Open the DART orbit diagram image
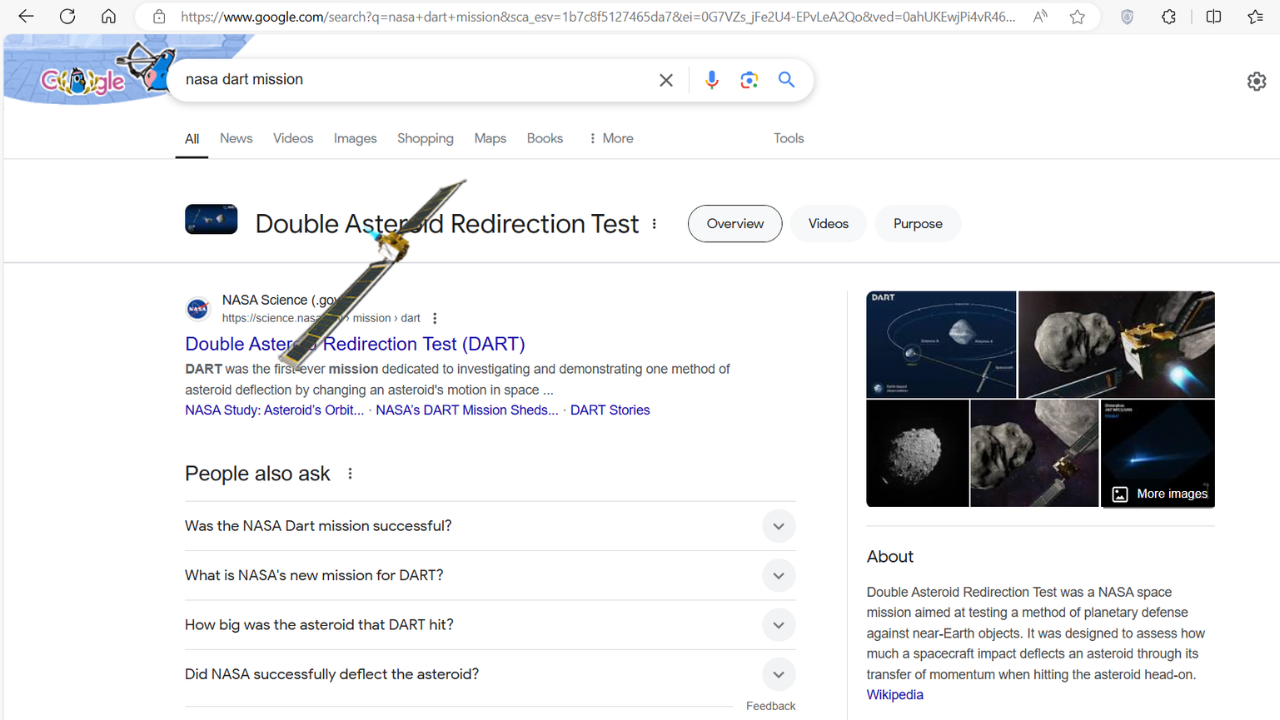 (x=941, y=344)
